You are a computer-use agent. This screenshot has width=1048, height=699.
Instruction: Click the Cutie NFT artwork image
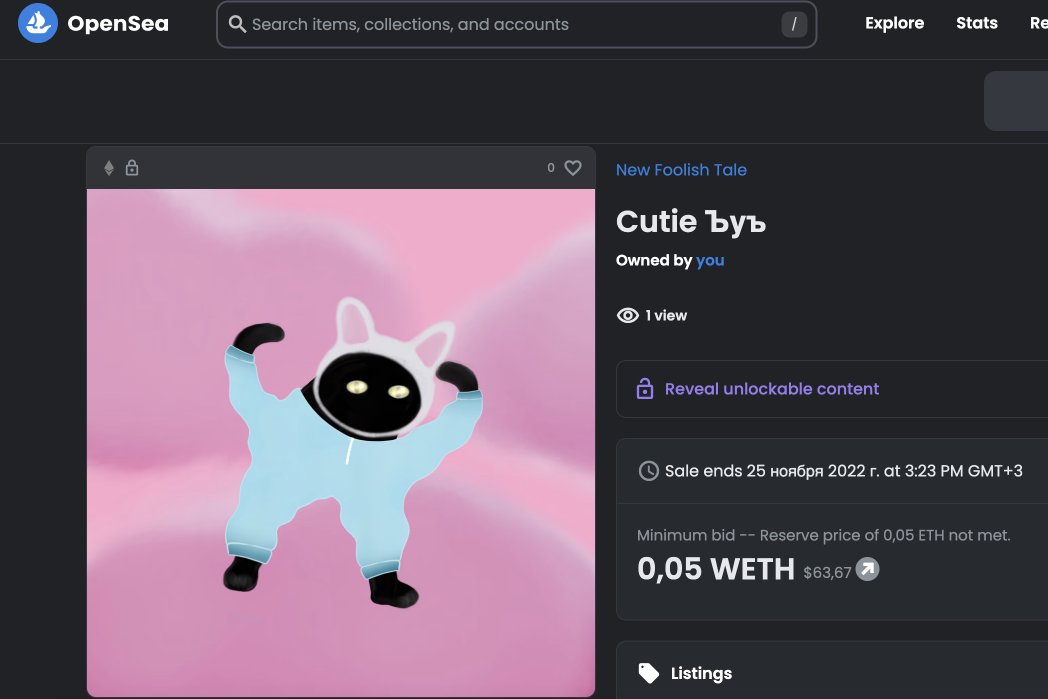341,440
